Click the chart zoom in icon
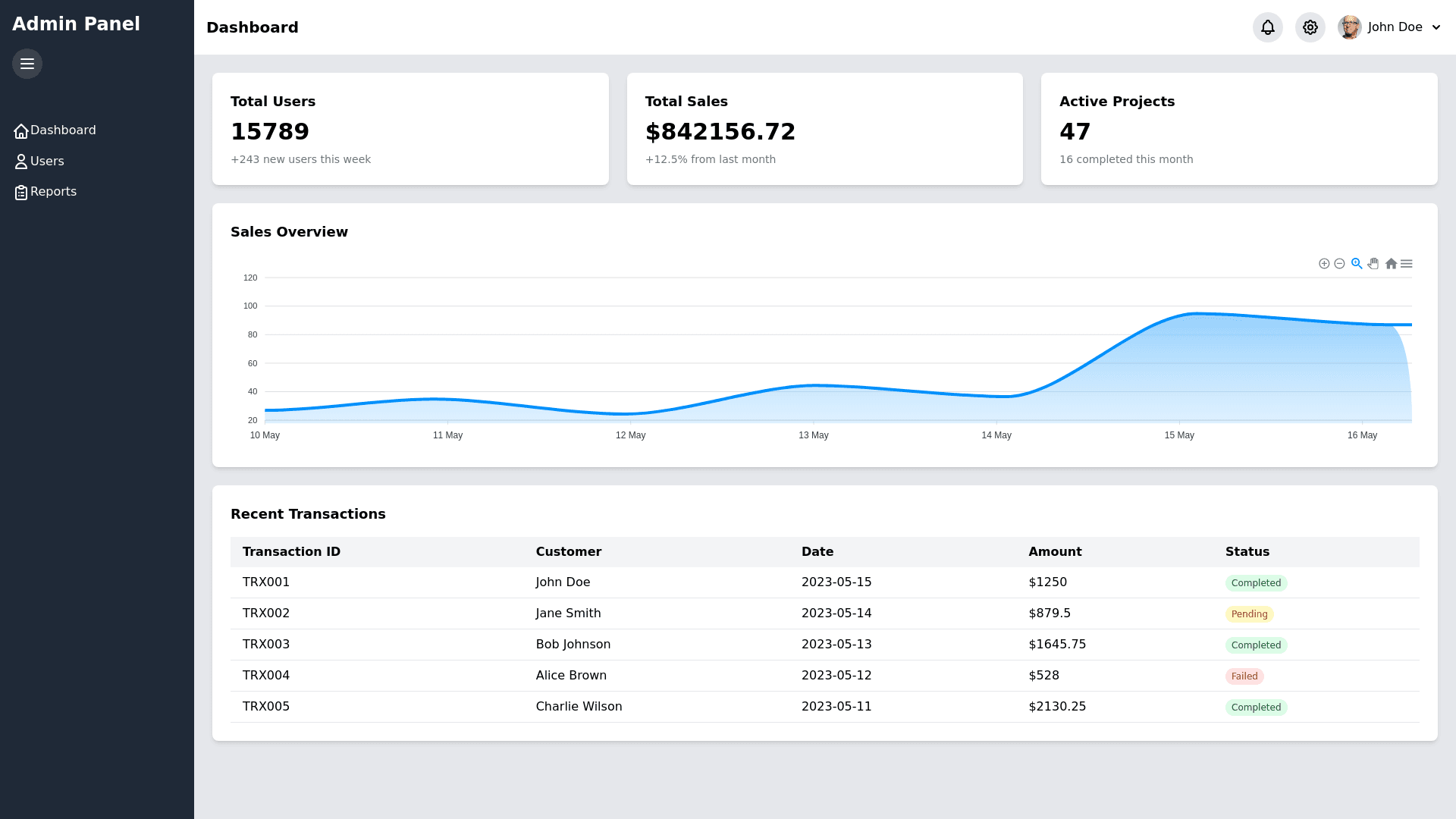 (x=1324, y=264)
